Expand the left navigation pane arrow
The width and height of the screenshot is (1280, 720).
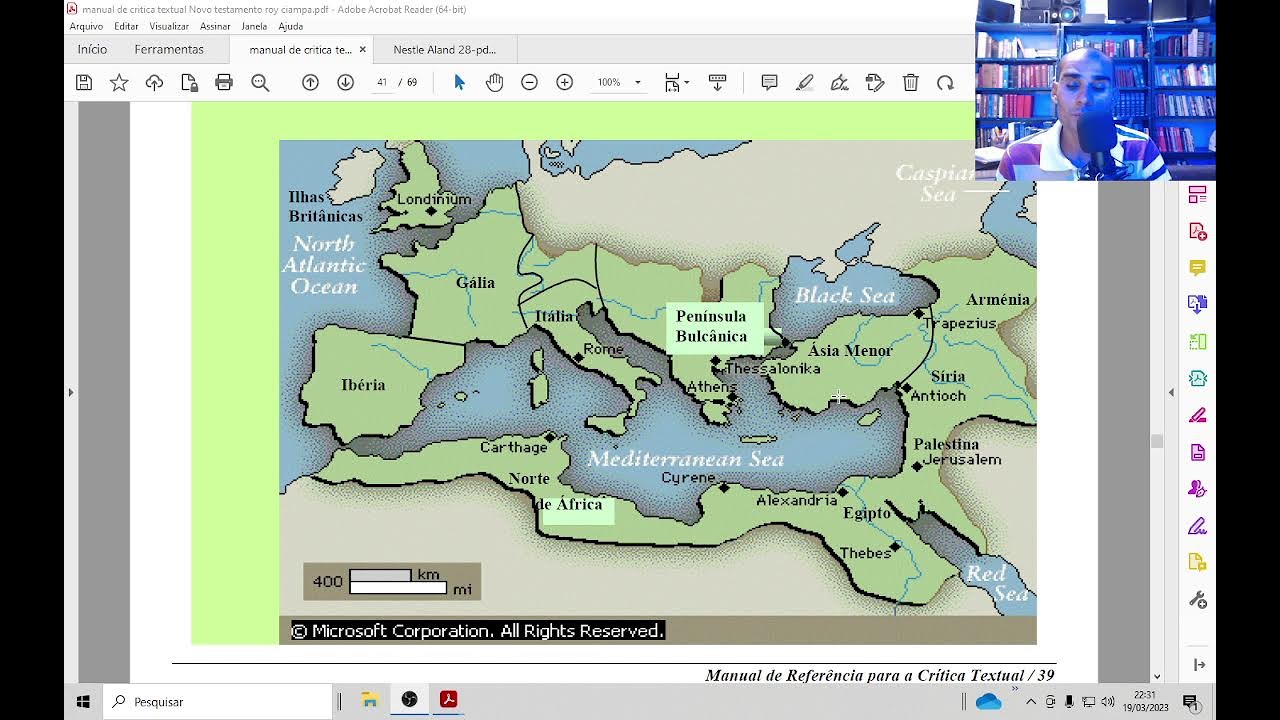70,392
